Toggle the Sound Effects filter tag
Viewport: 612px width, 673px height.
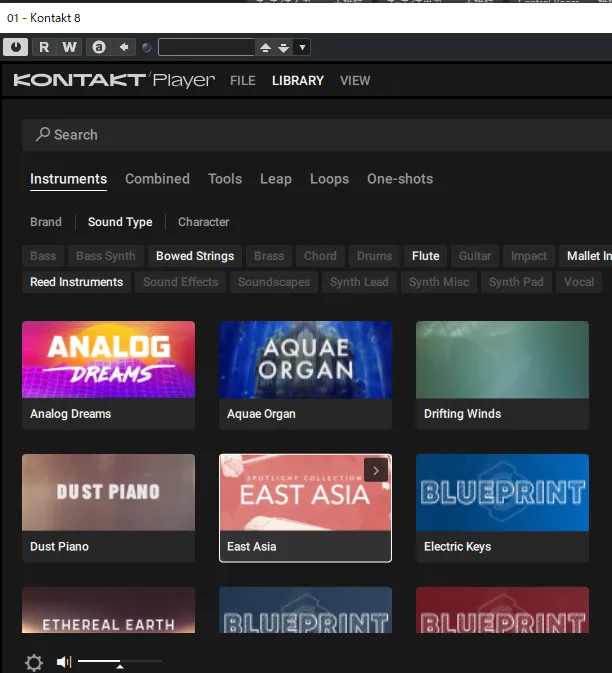[x=180, y=282]
